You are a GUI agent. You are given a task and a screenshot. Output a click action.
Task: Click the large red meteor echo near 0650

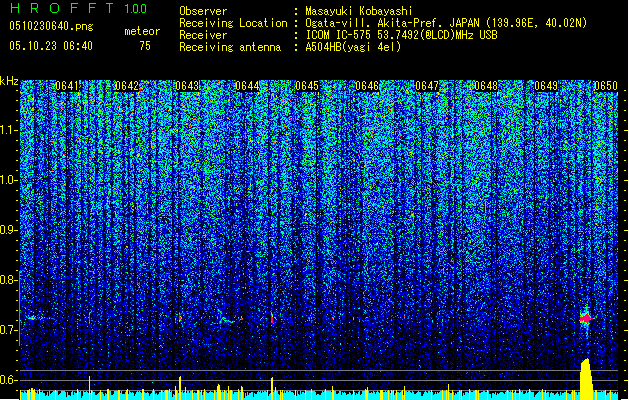click(x=586, y=319)
